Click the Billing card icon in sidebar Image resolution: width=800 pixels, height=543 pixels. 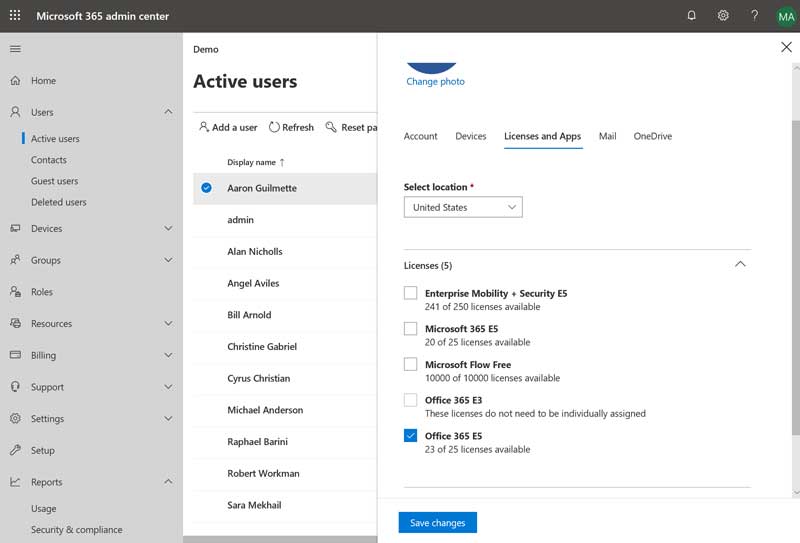click(15, 355)
